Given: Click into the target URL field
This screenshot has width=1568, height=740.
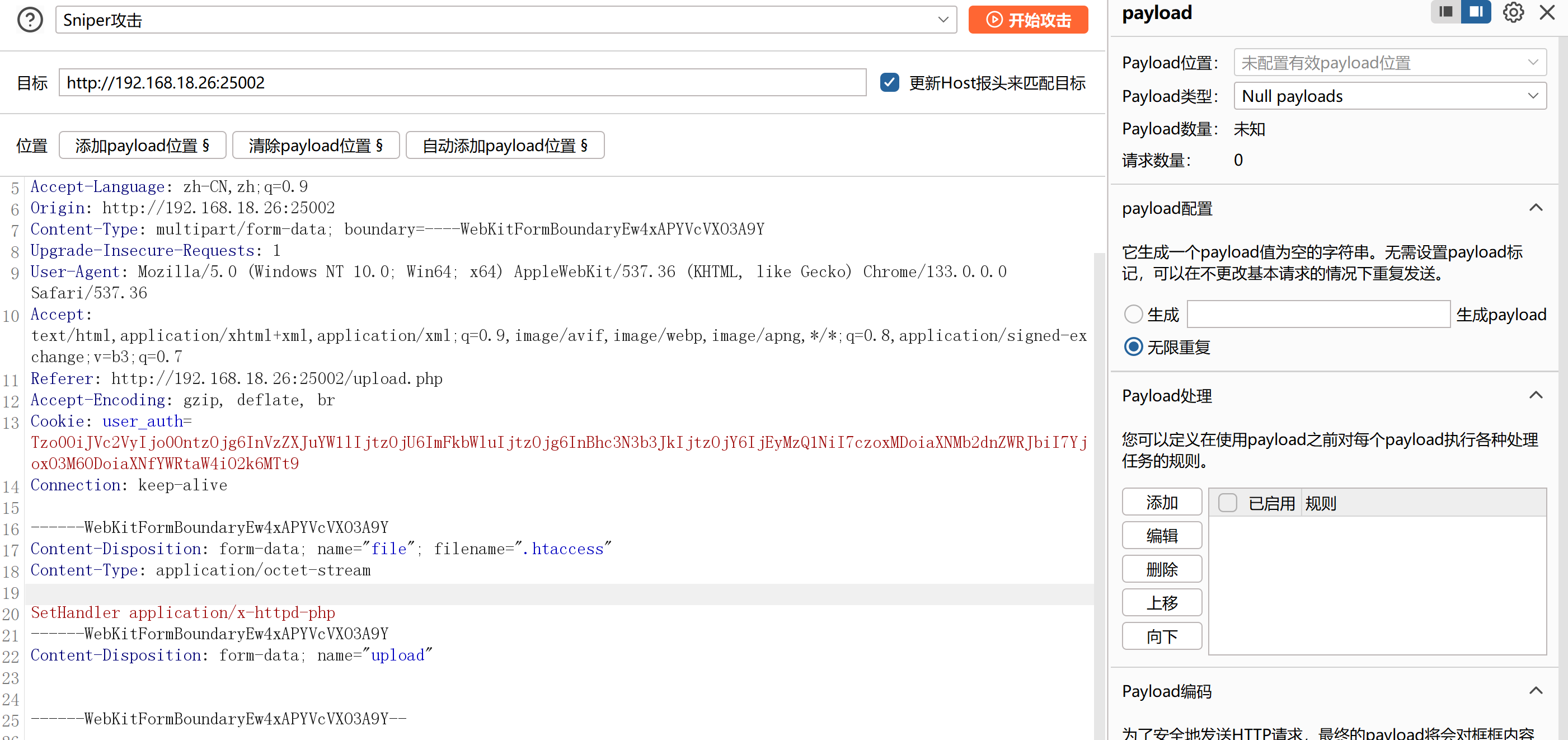Looking at the screenshot, I should [x=462, y=83].
